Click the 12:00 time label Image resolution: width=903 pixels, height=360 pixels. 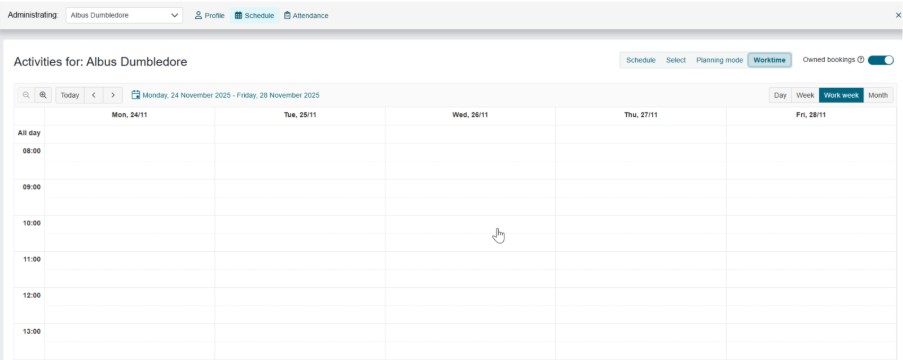32,295
